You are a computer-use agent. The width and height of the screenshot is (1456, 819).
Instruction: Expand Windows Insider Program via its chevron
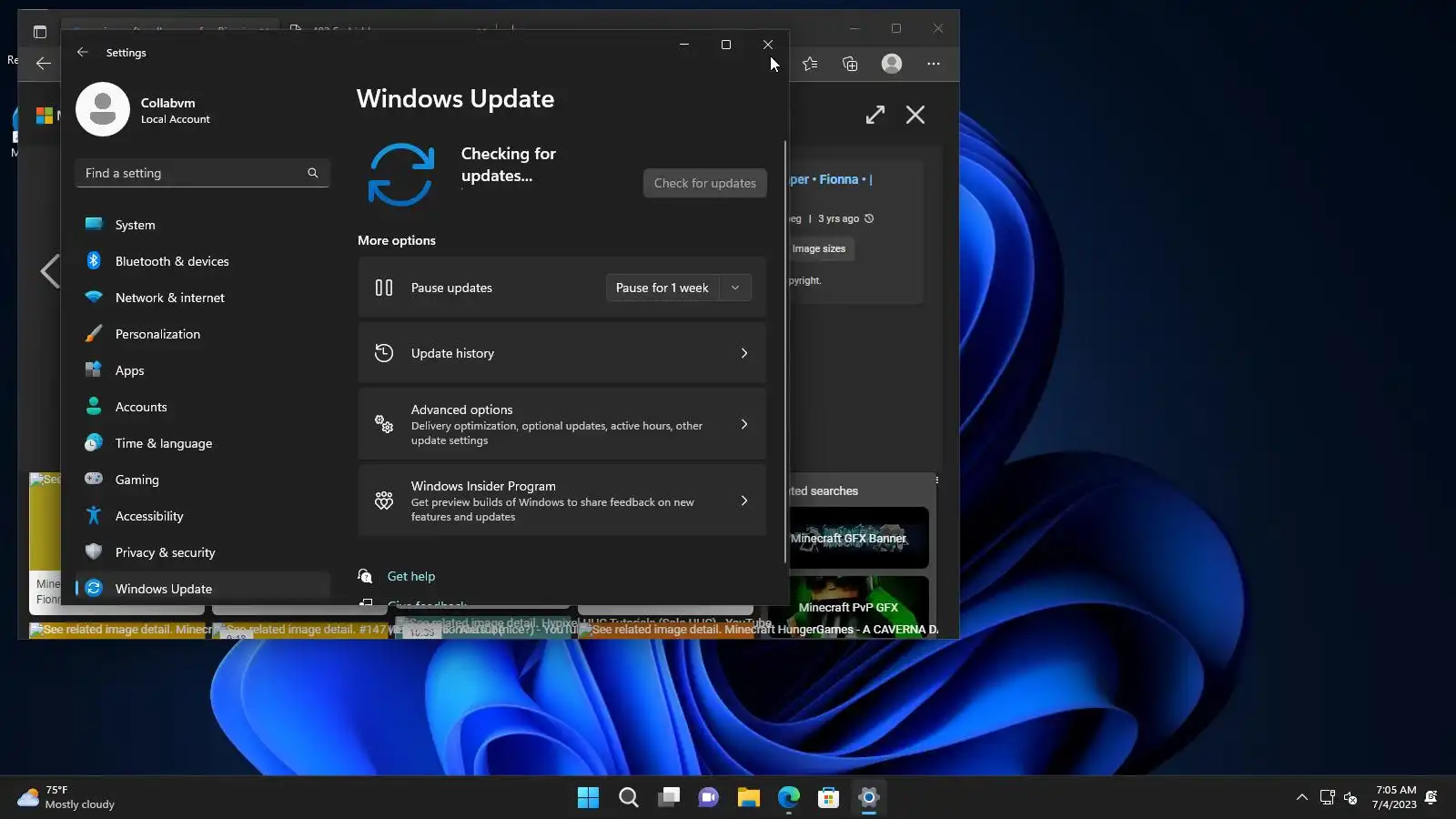click(x=744, y=500)
